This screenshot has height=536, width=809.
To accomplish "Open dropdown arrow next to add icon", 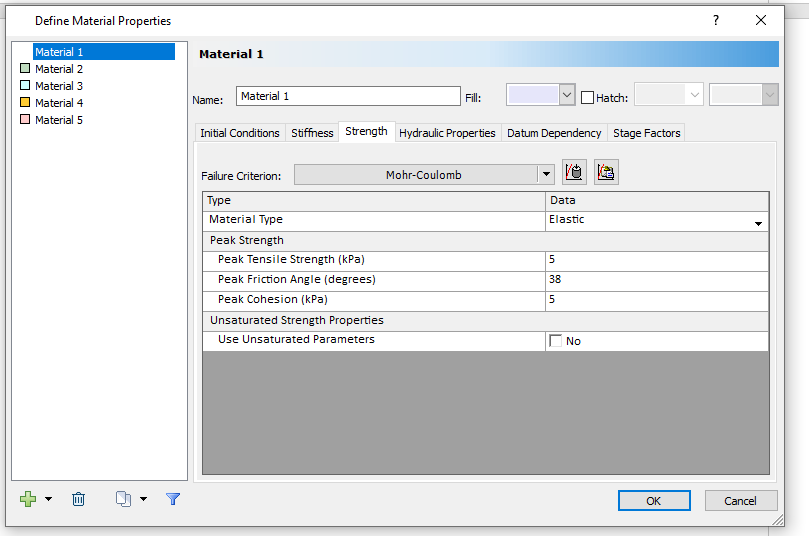I will pyautogui.click(x=48, y=499).
